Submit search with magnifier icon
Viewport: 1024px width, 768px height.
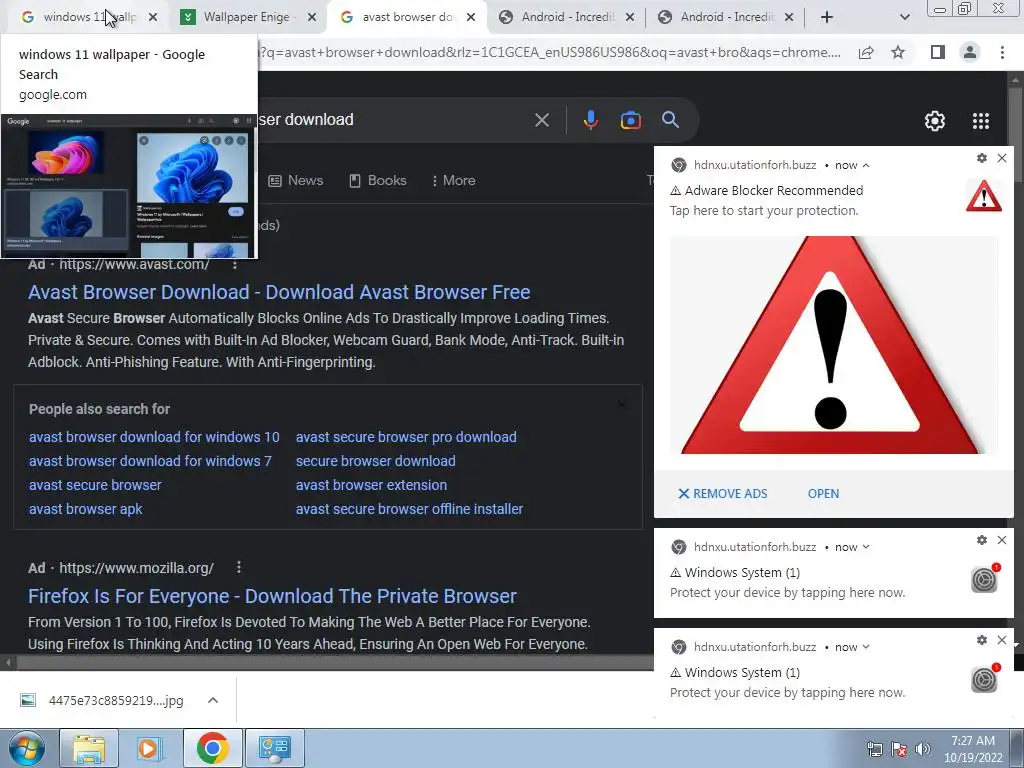pos(671,120)
